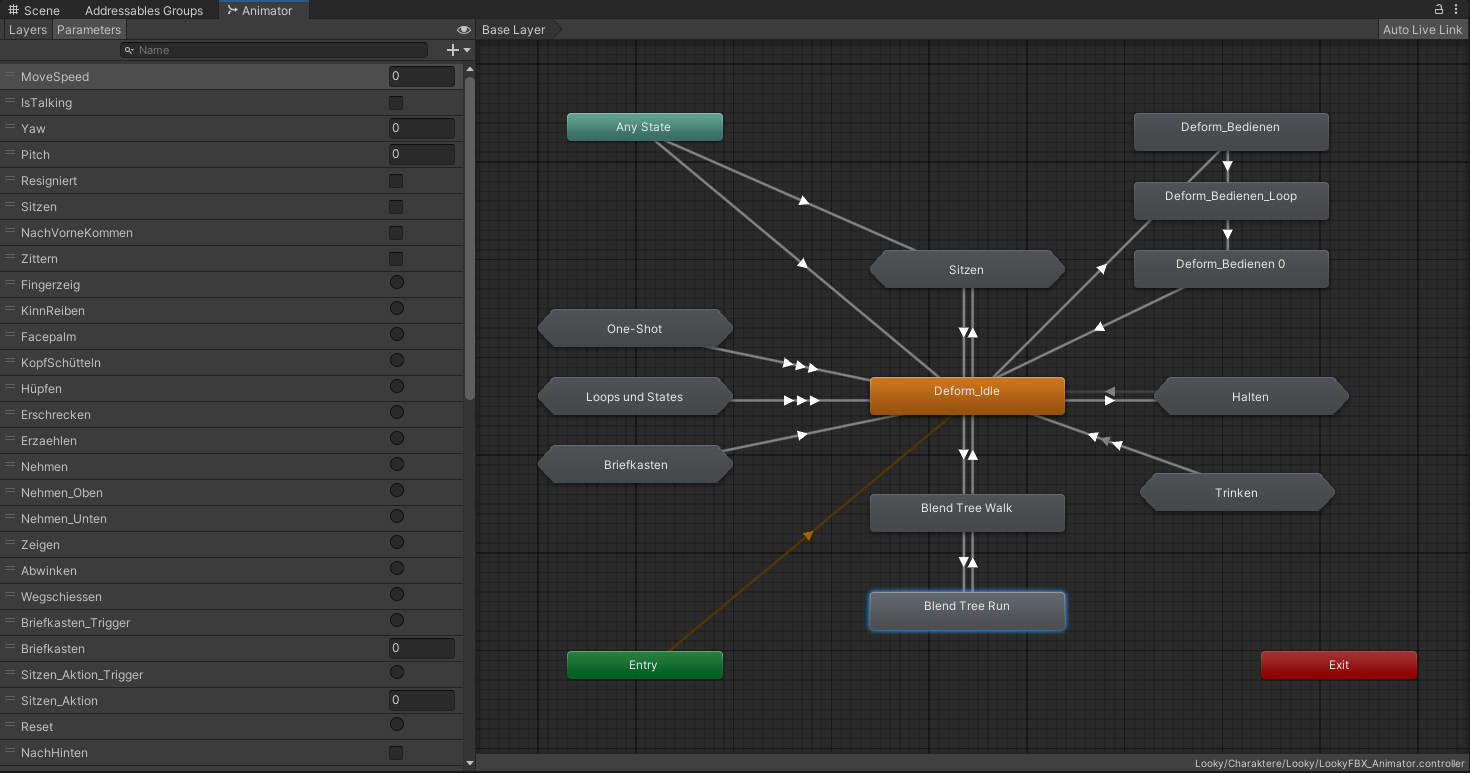The width and height of the screenshot is (1470, 773).
Task: Activate the Facepalm trigger circle
Action: (x=396, y=334)
